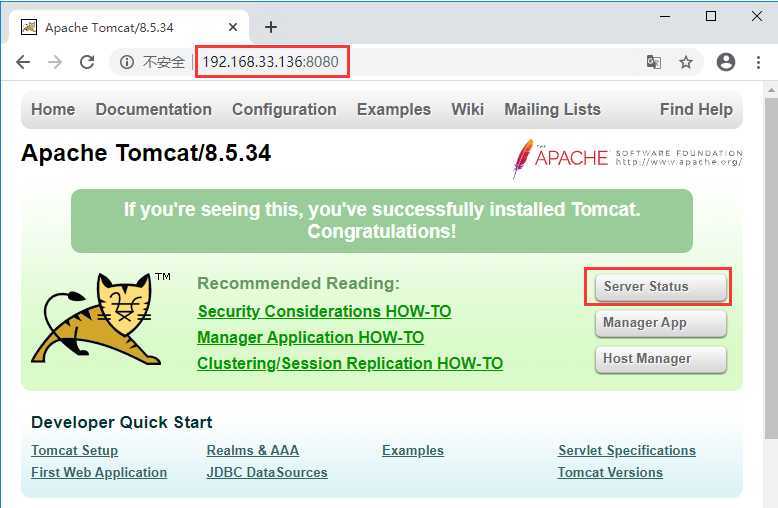Minimize the browser window
Image resolution: width=778 pixels, height=508 pixels.
[665, 17]
